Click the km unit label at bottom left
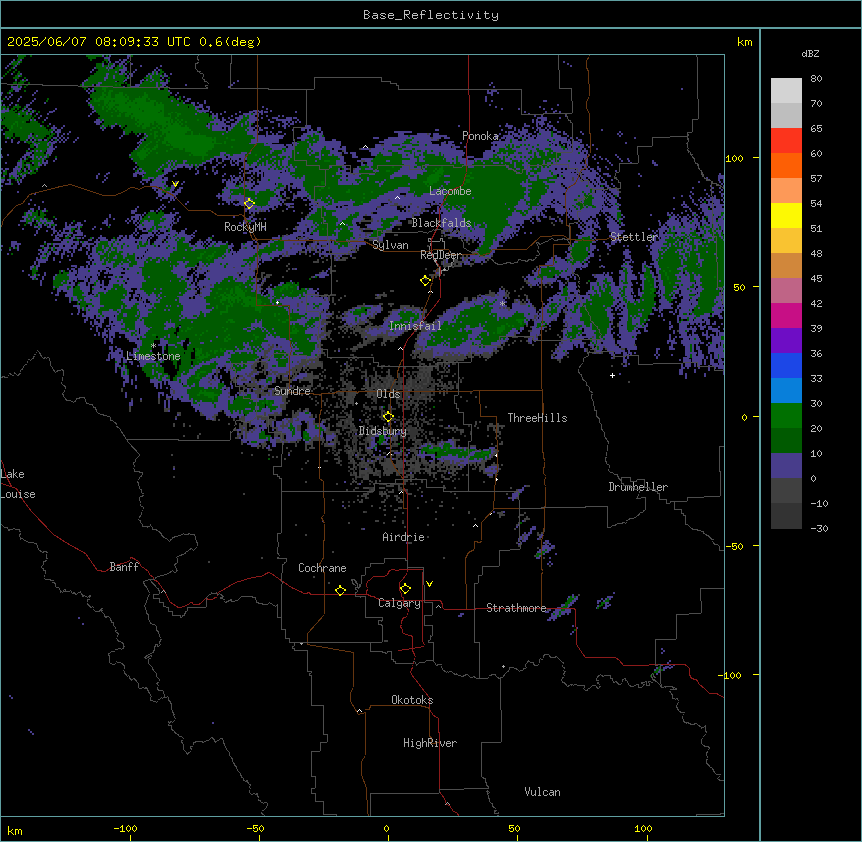The image size is (862, 842). coord(15,830)
